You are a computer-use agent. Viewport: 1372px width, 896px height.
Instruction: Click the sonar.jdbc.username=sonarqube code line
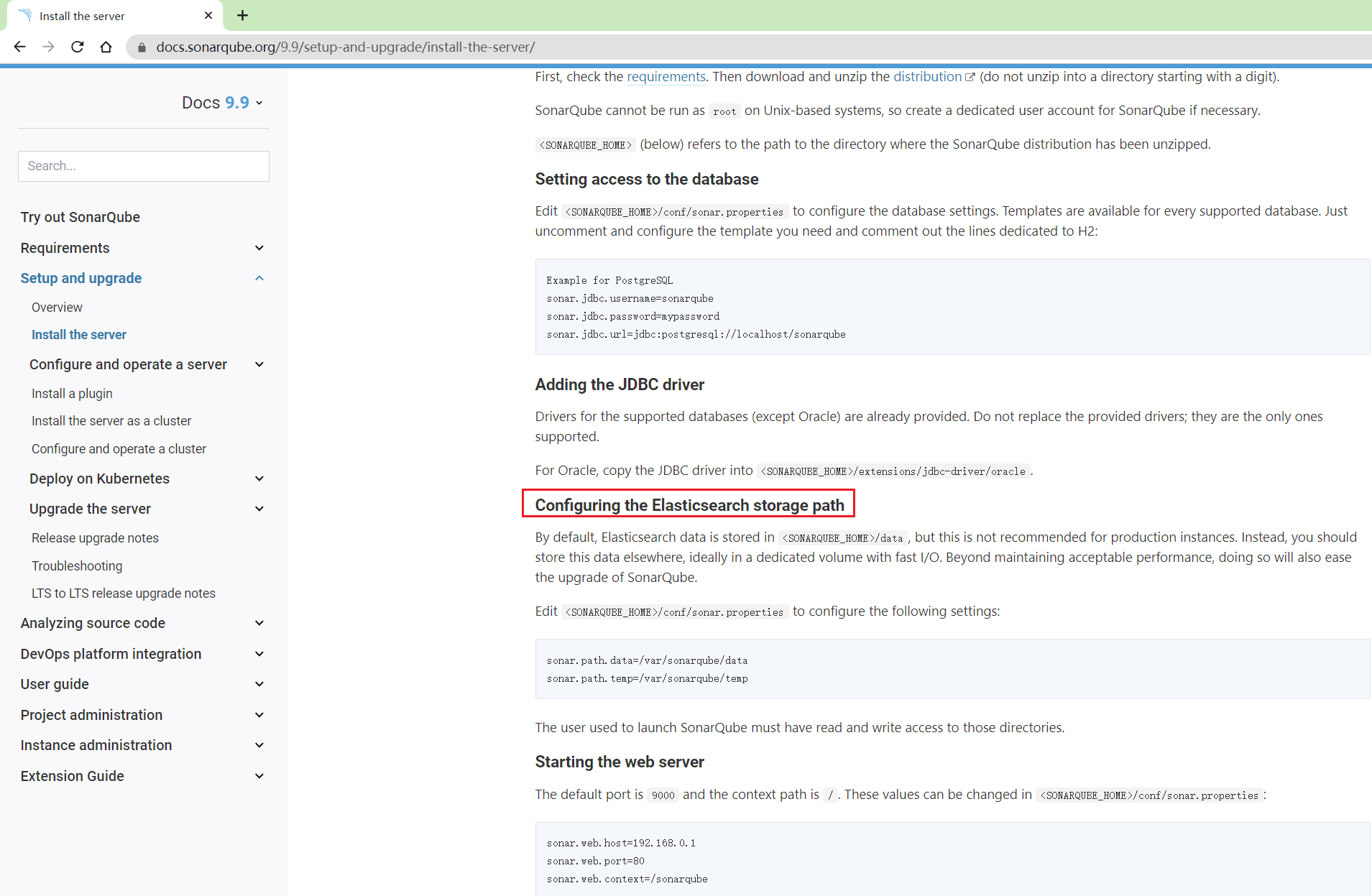click(x=630, y=298)
